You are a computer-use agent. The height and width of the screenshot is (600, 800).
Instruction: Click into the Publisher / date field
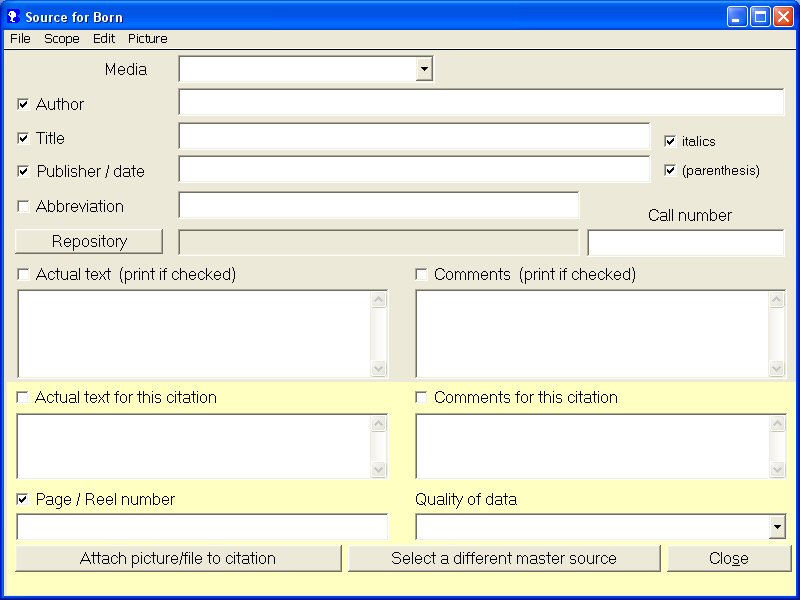coord(414,169)
